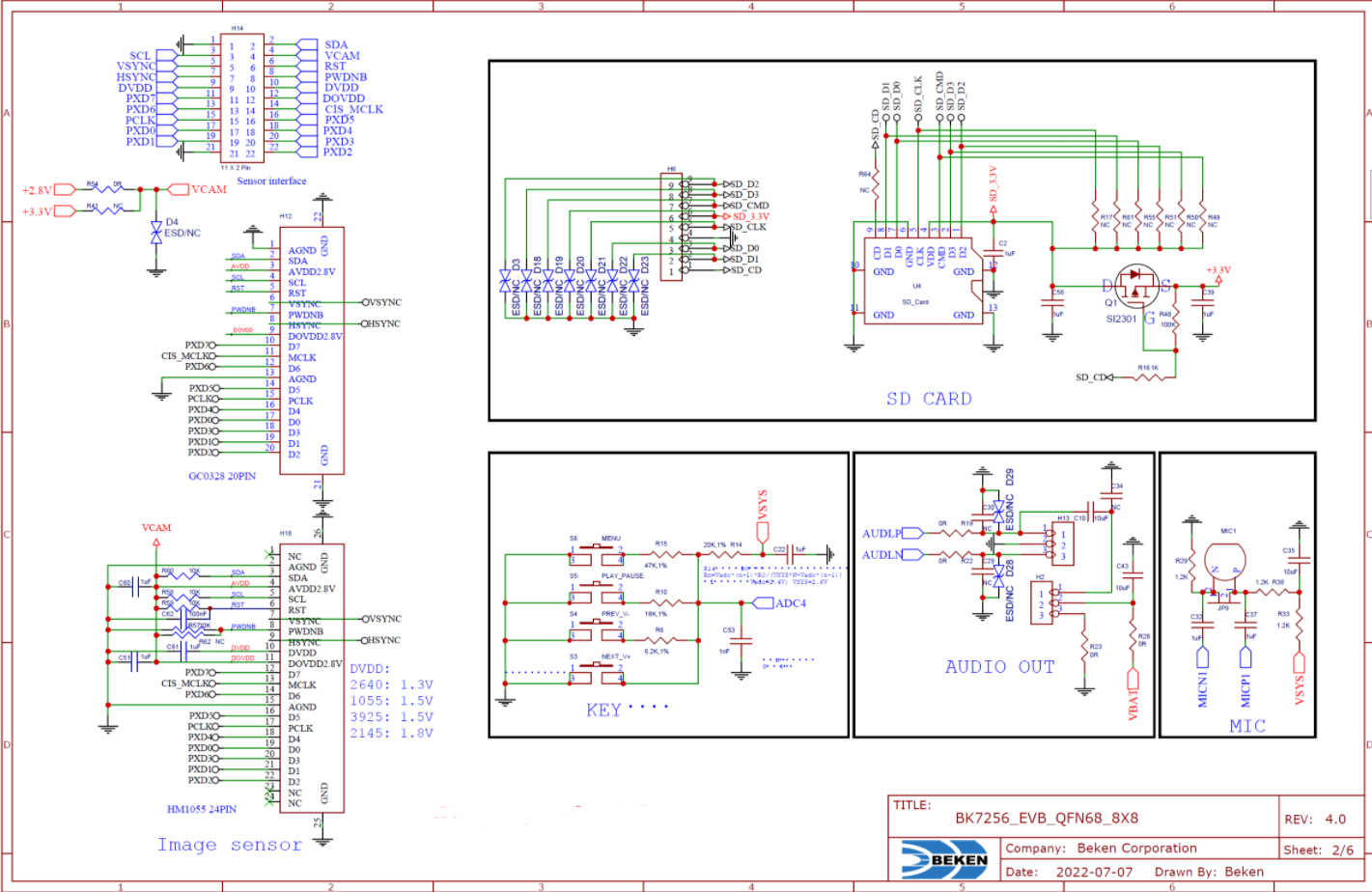The width and height of the screenshot is (1372, 892).
Task: Select the VSYS port in MIC section
Action: 1300,680
